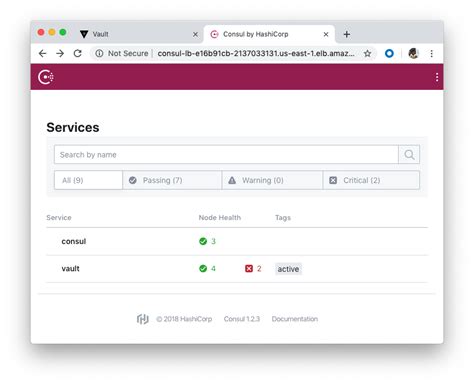
Task: Show All (9) services filter
Action: pyautogui.click(x=88, y=180)
